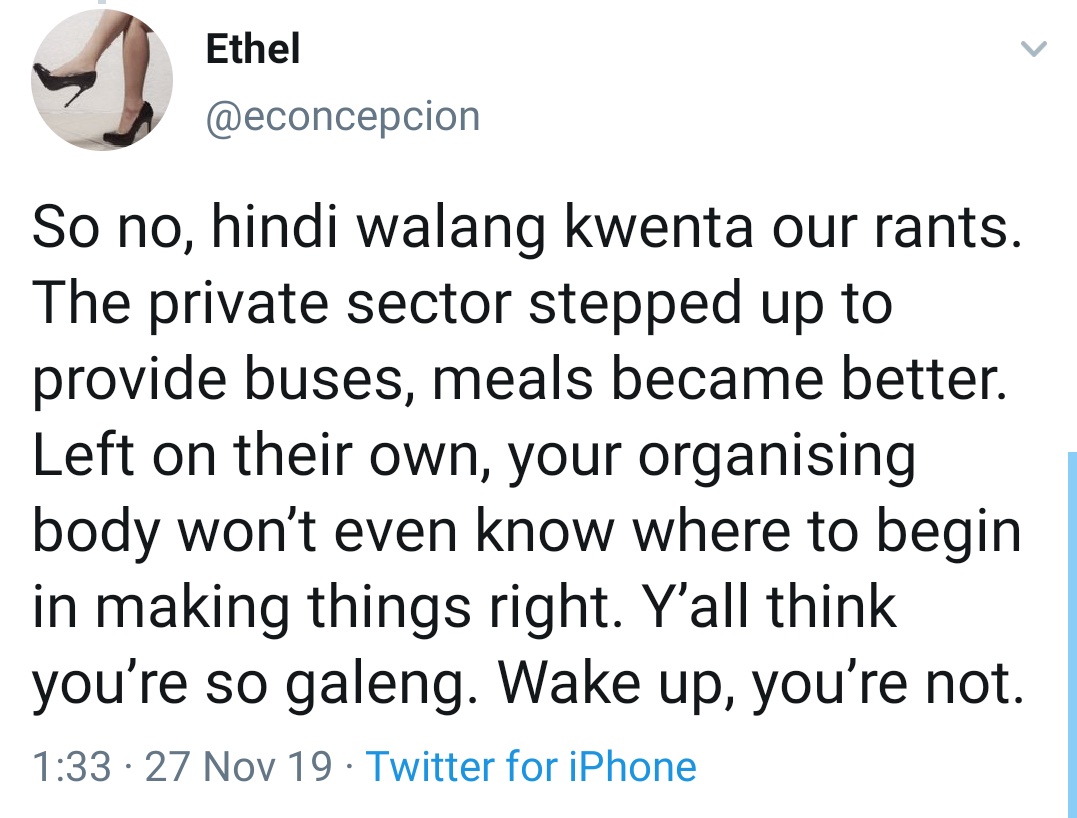Click the 1:33 tweet timestamp

tap(71, 767)
